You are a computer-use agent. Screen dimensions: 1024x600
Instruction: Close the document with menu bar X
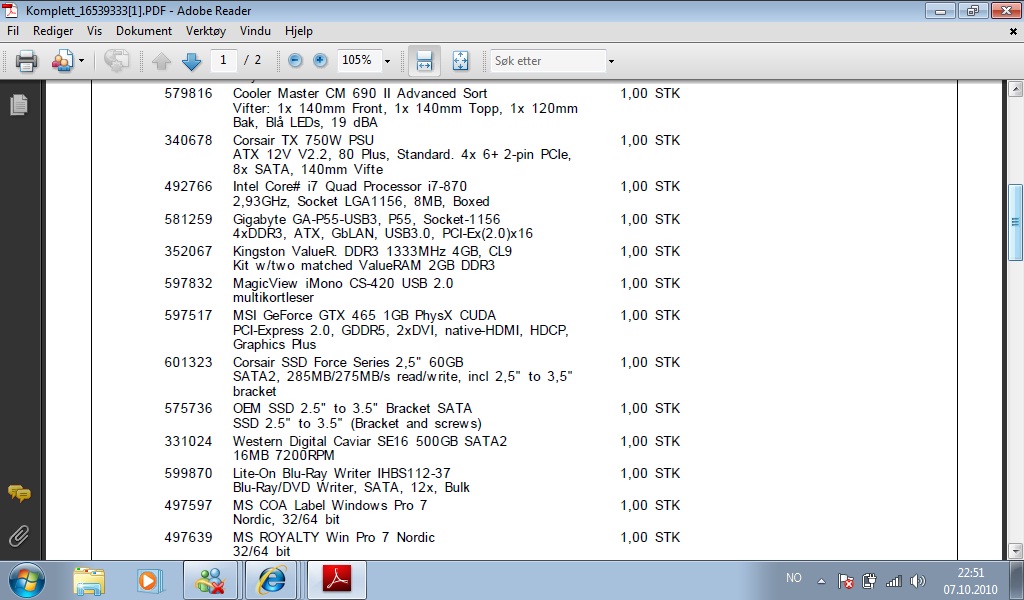tap(1013, 31)
